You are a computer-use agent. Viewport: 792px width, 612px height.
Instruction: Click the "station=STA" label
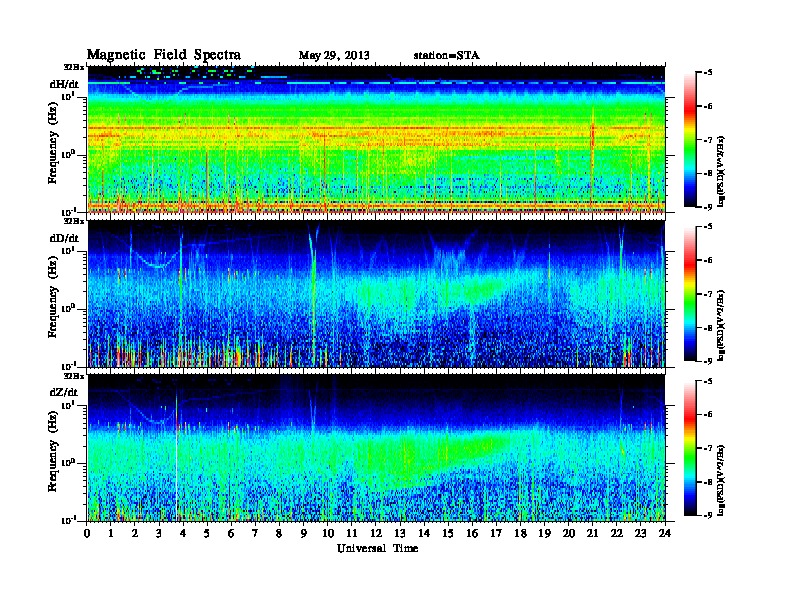[446, 56]
